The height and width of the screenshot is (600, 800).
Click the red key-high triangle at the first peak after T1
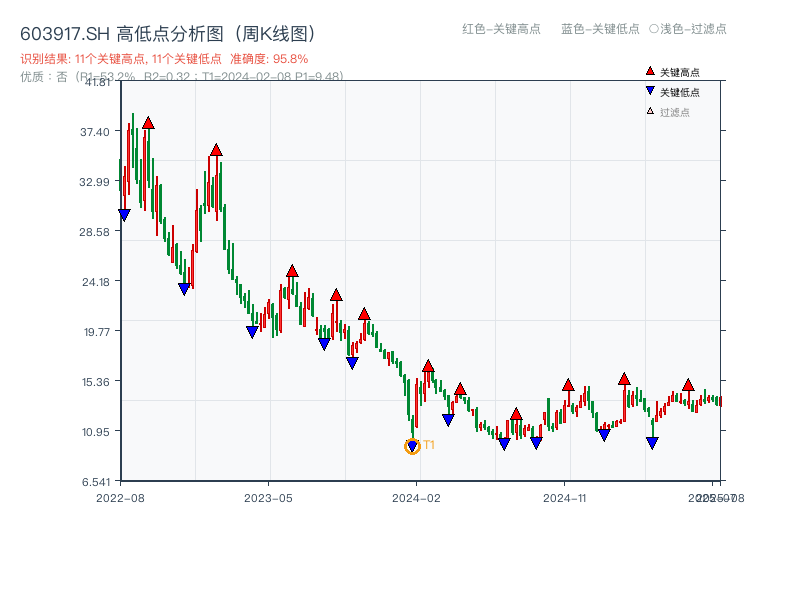(428, 366)
